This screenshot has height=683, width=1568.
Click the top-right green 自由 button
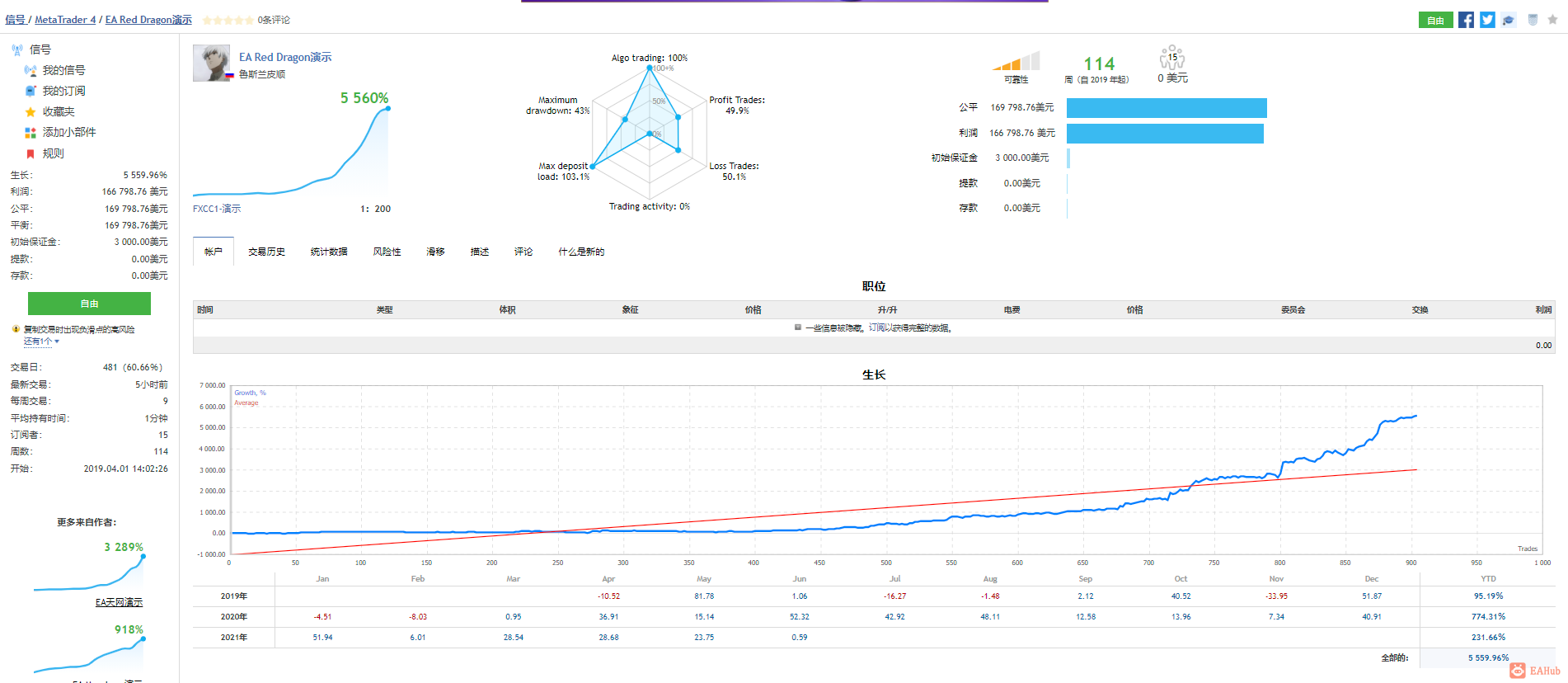[x=1435, y=21]
